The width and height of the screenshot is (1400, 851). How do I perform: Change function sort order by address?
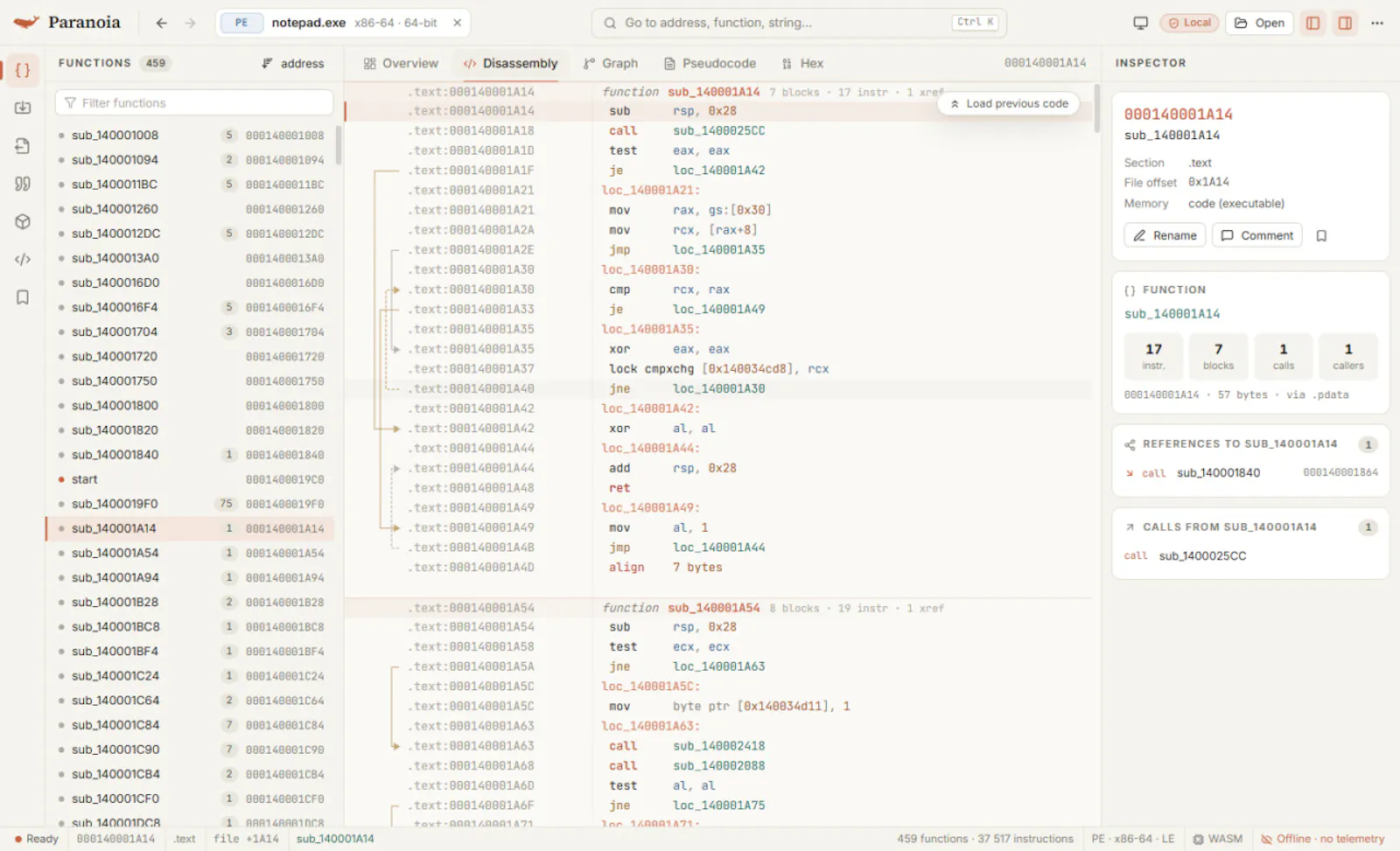293,63
